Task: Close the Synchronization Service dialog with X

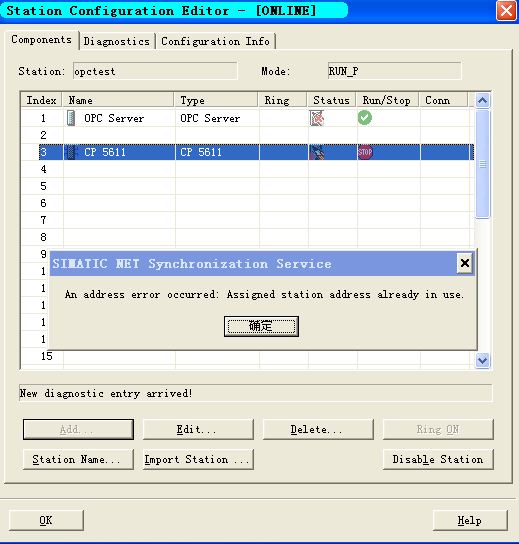Action: tap(465, 263)
